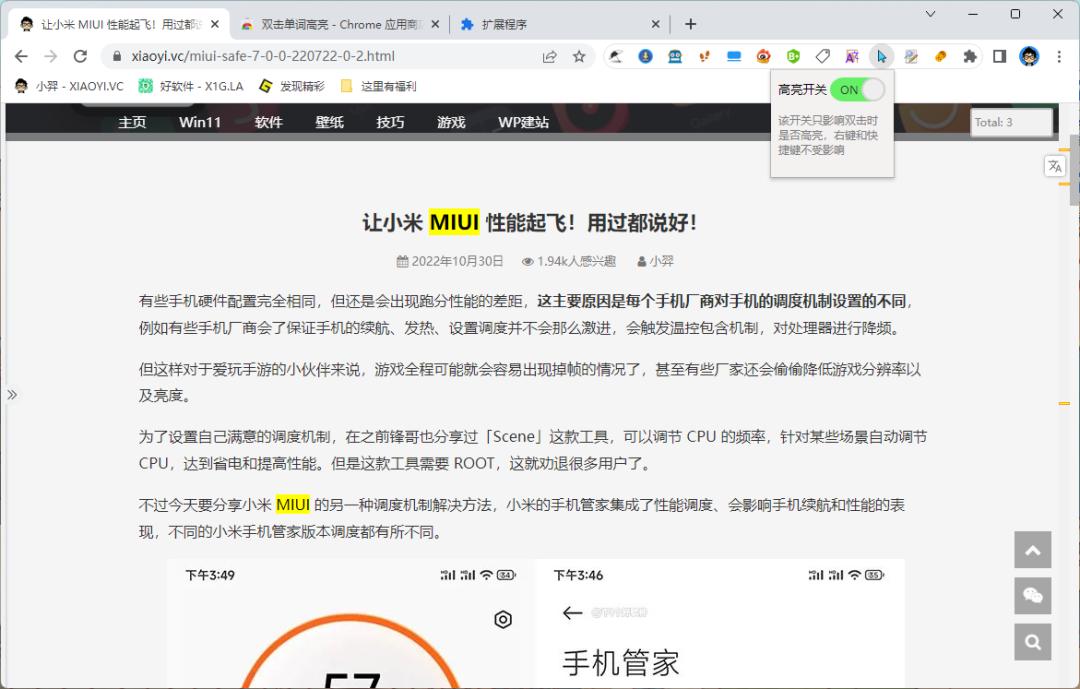Click the dark-mode split square icon
The width and height of the screenshot is (1080, 689).
click(1001, 57)
